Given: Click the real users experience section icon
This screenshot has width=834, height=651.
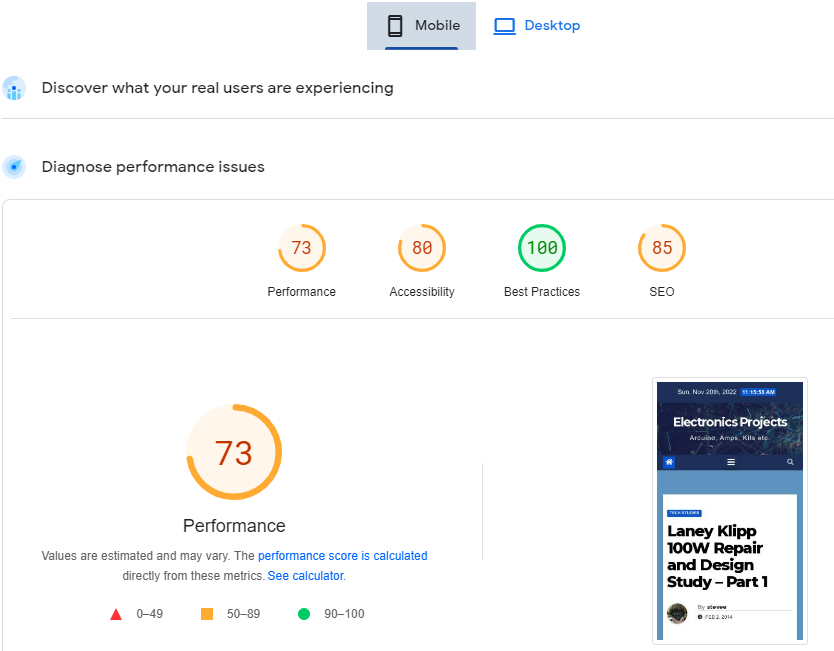Looking at the screenshot, I should point(14,89).
